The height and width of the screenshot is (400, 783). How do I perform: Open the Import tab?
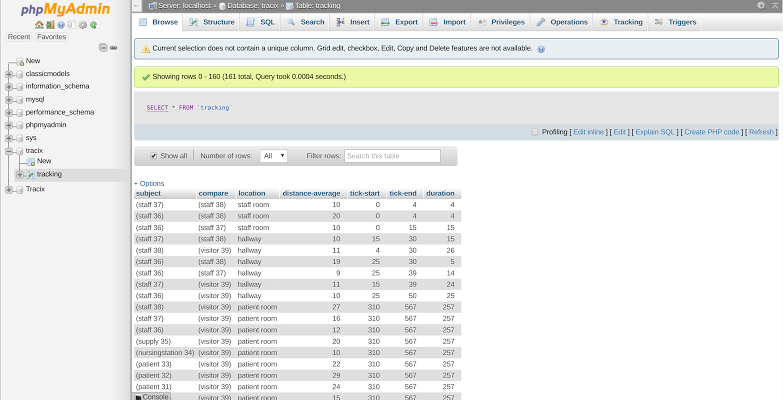click(447, 22)
